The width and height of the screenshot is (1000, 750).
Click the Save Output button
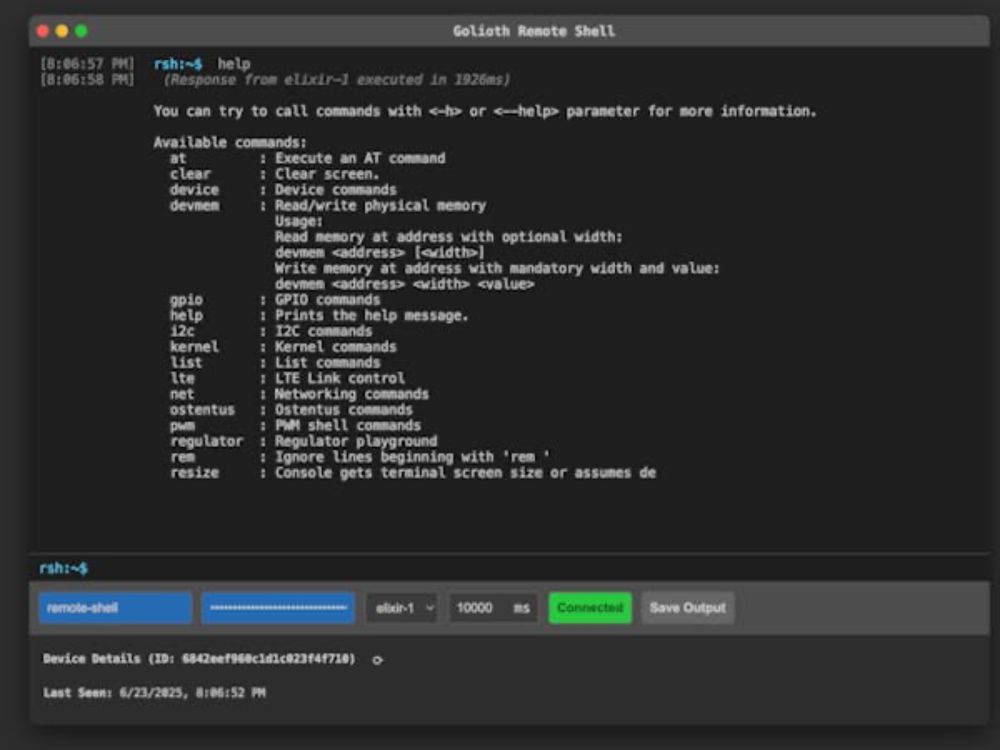click(x=688, y=608)
